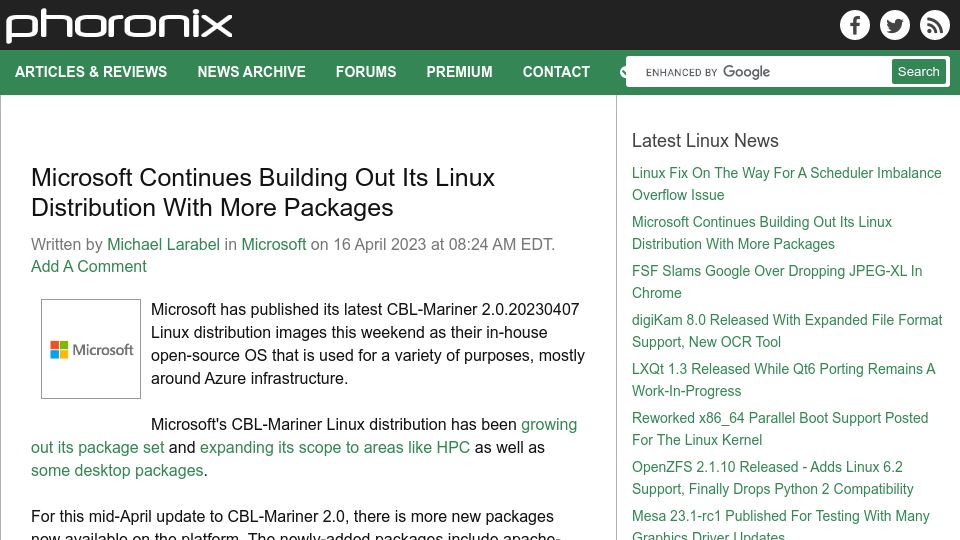Click the Phoronix logo
This screenshot has width=960, height=540.
click(119, 26)
